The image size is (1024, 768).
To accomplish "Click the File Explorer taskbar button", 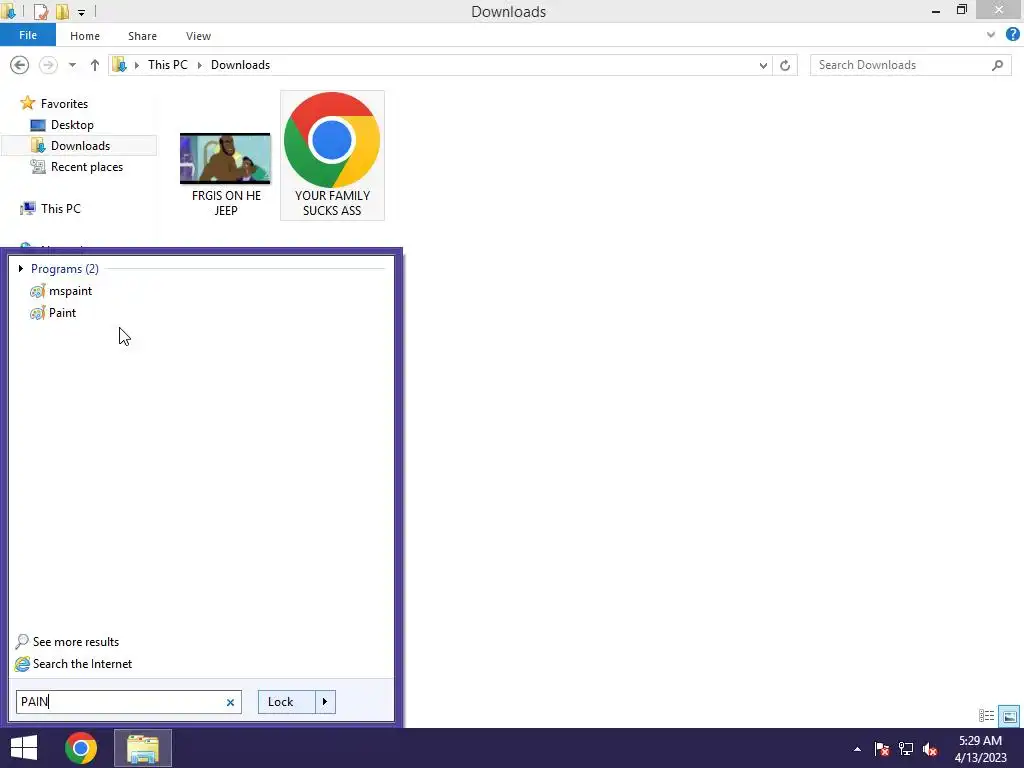I will [x=143, y=748].
